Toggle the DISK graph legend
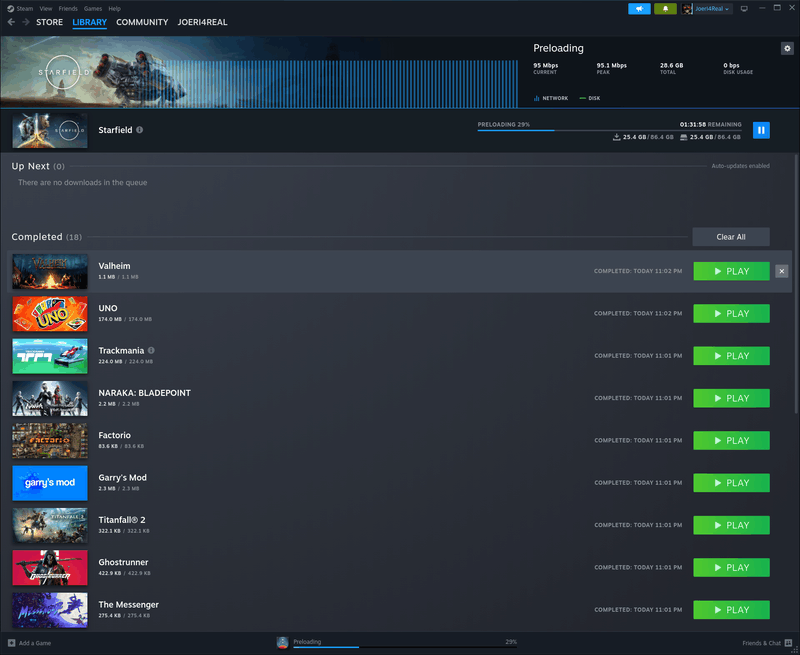Viewport: 800px width, 655px height. (x=590, y=98)
